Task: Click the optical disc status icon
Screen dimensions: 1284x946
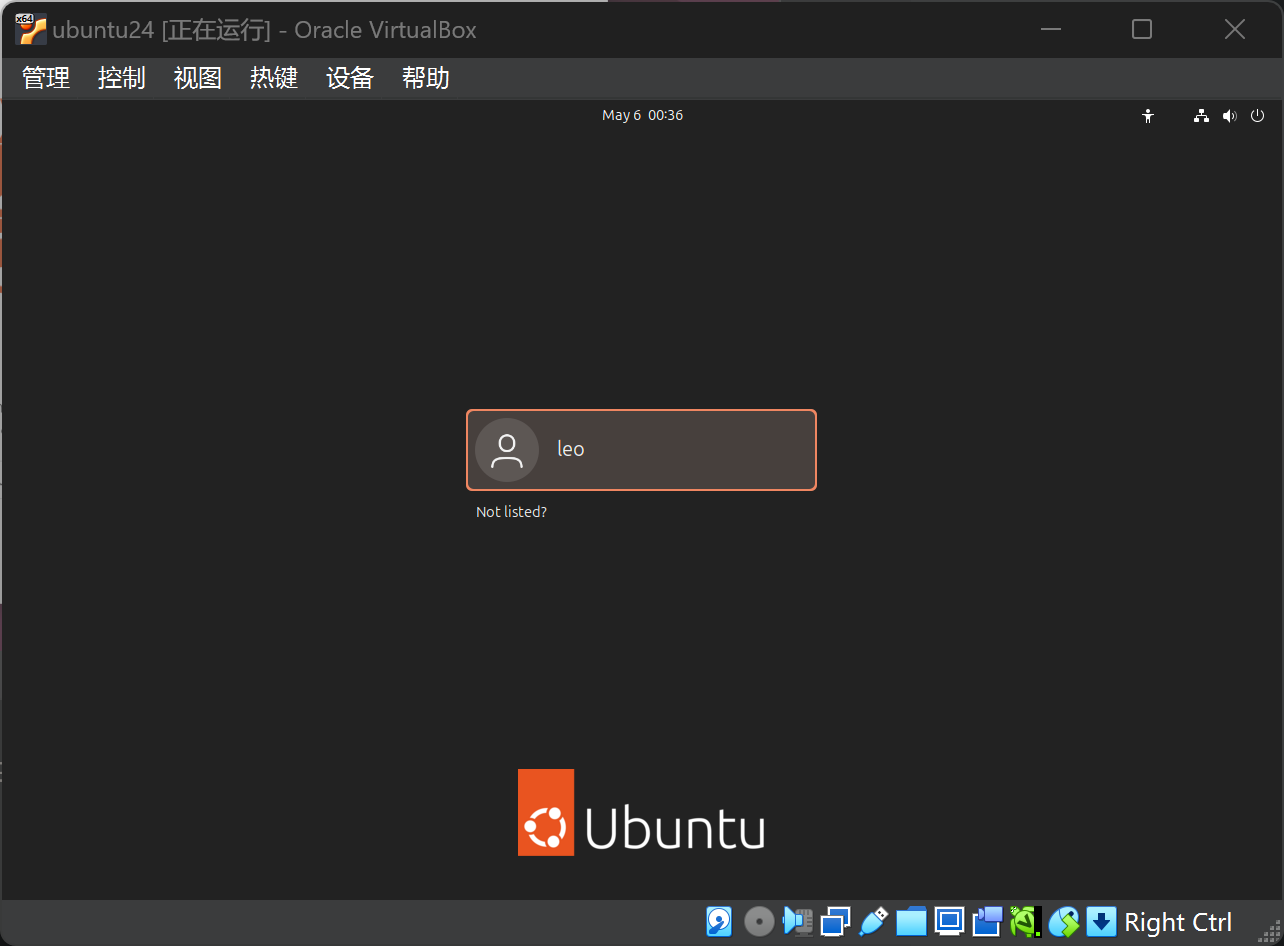Action: point(759,921)
